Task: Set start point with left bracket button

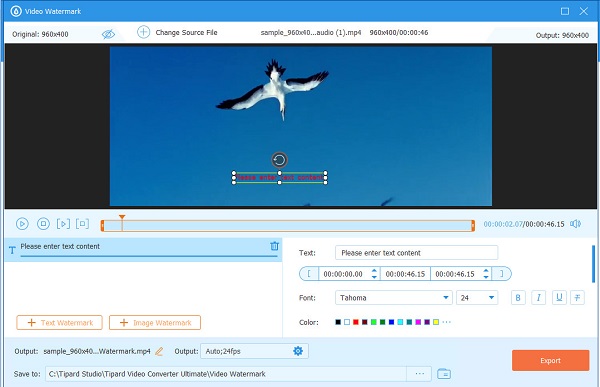Action: pyautogui.click(x=309, y=274)
